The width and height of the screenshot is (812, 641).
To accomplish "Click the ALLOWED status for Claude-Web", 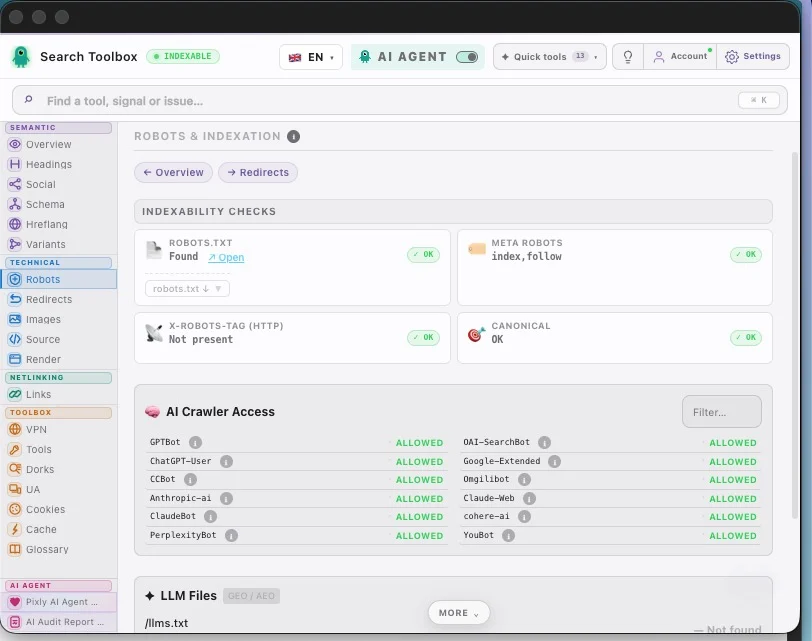I will pos(733,499).
